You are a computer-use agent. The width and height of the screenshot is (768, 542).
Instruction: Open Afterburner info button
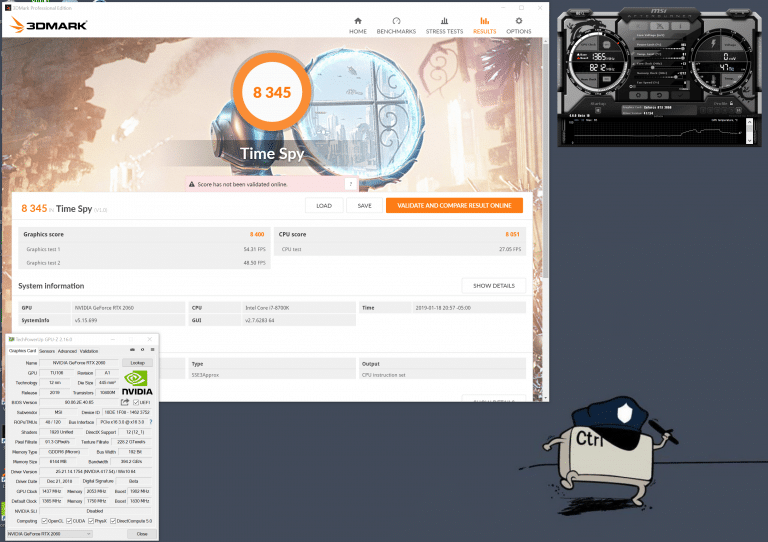[x=680, y=26]
